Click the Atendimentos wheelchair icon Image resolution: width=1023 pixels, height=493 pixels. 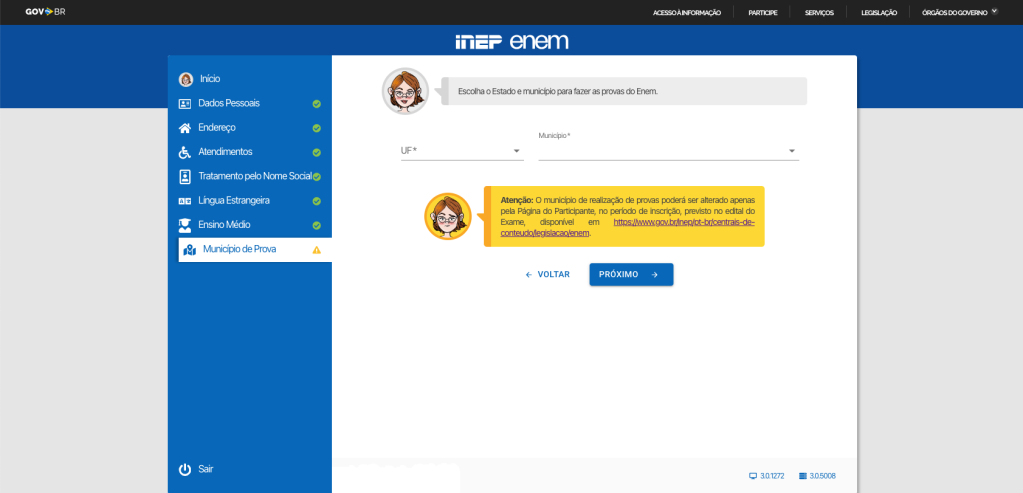[185, 152]
